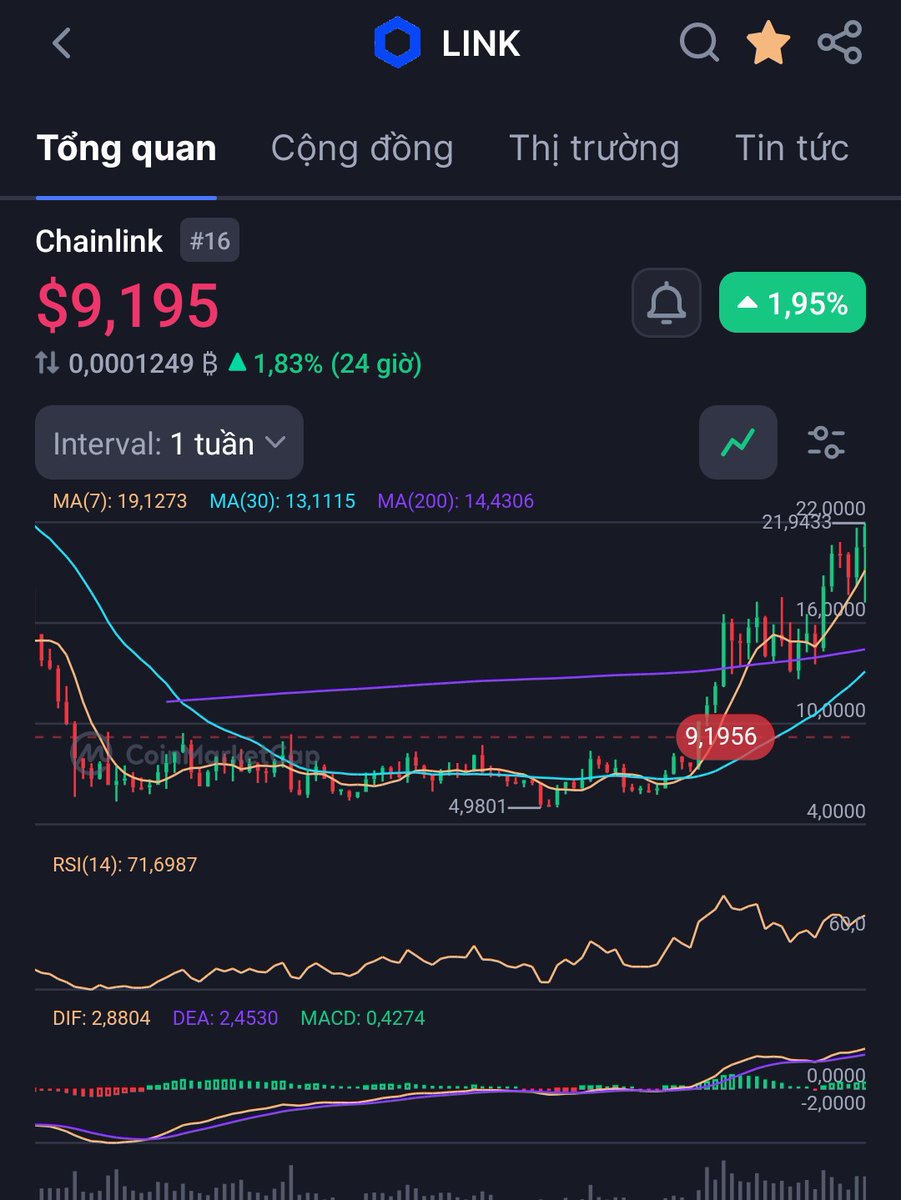Click the $9,195 price
This screenshot has height=1200, width=901.
[x=128, y=305]
